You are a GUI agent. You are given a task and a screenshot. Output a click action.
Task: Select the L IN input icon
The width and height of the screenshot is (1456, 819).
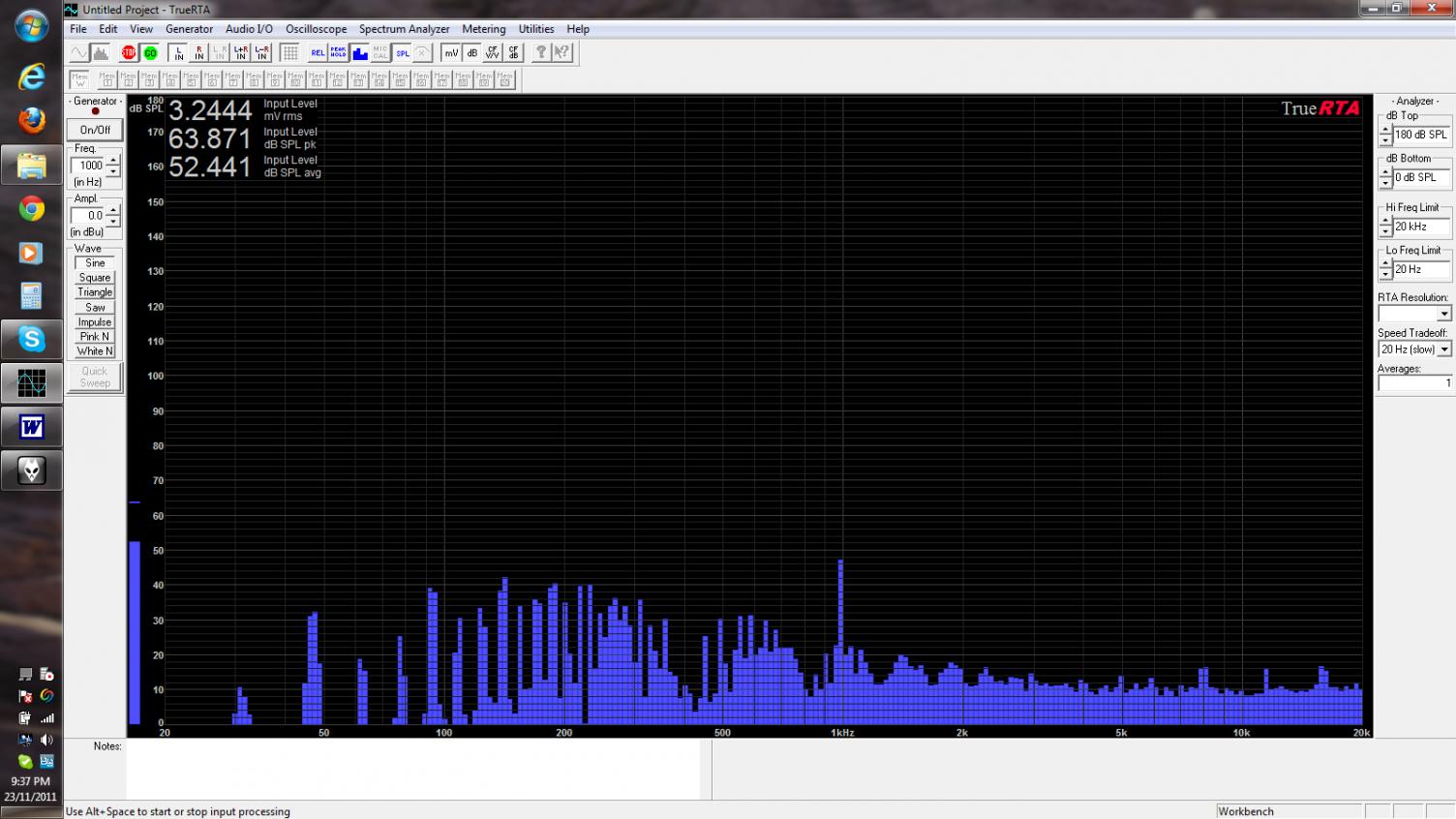pos(178,52)
